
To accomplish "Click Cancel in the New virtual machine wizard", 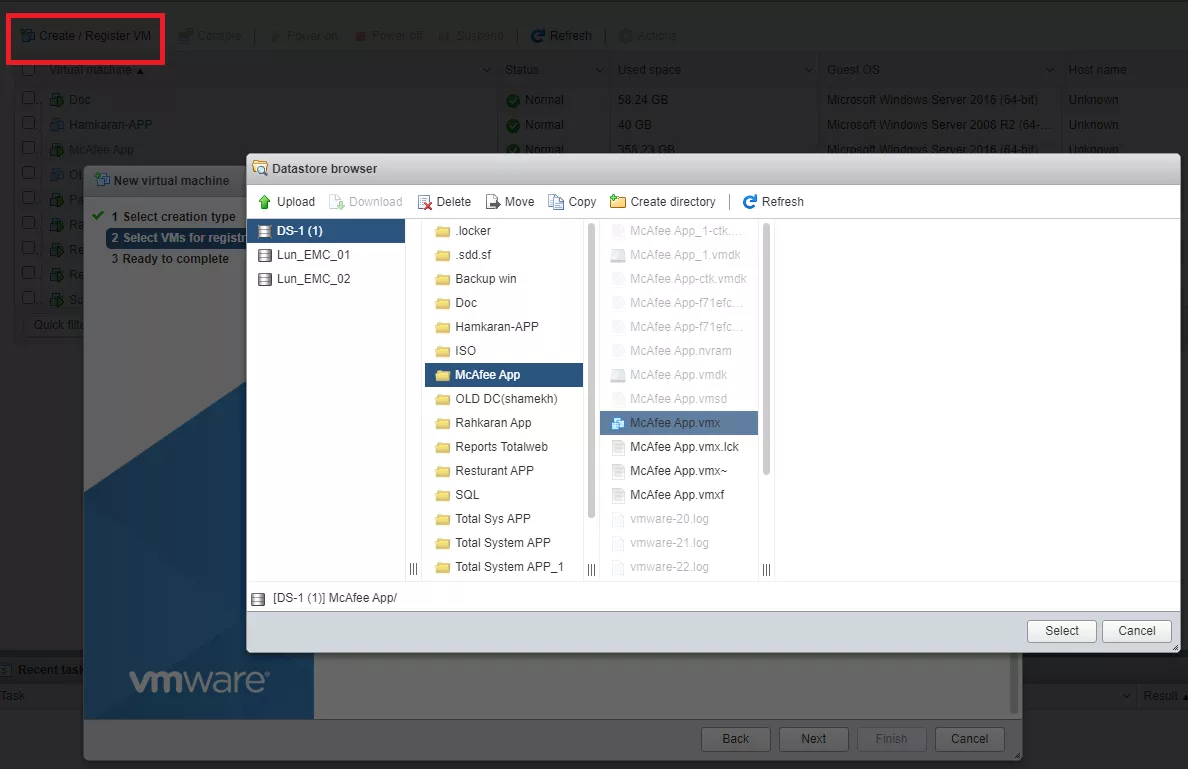I will (x=969, y=739).
